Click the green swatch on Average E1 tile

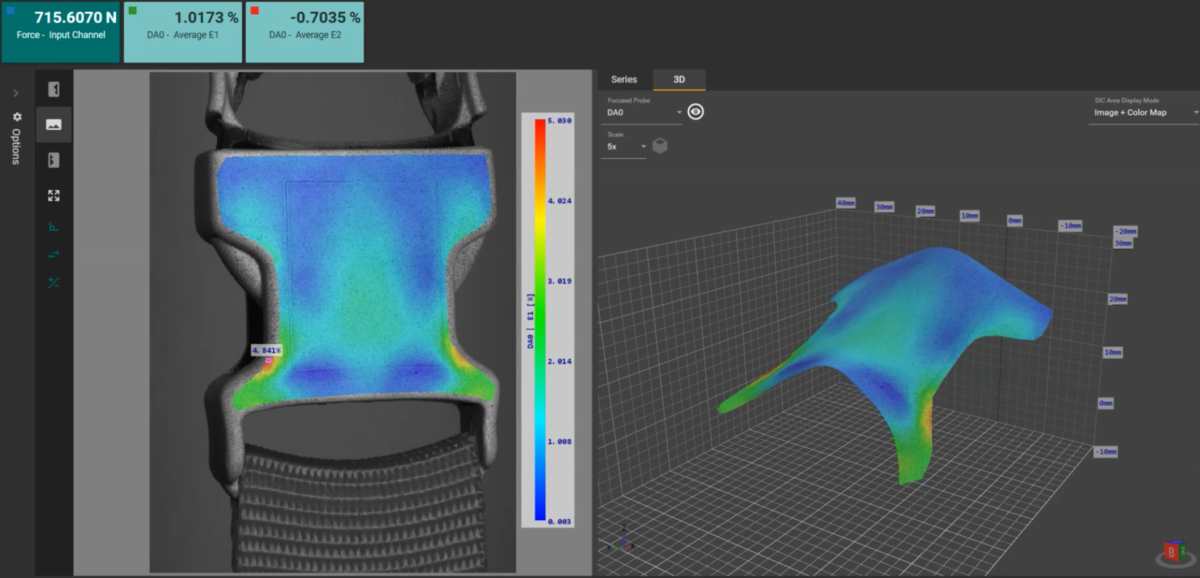coord(134,9)
